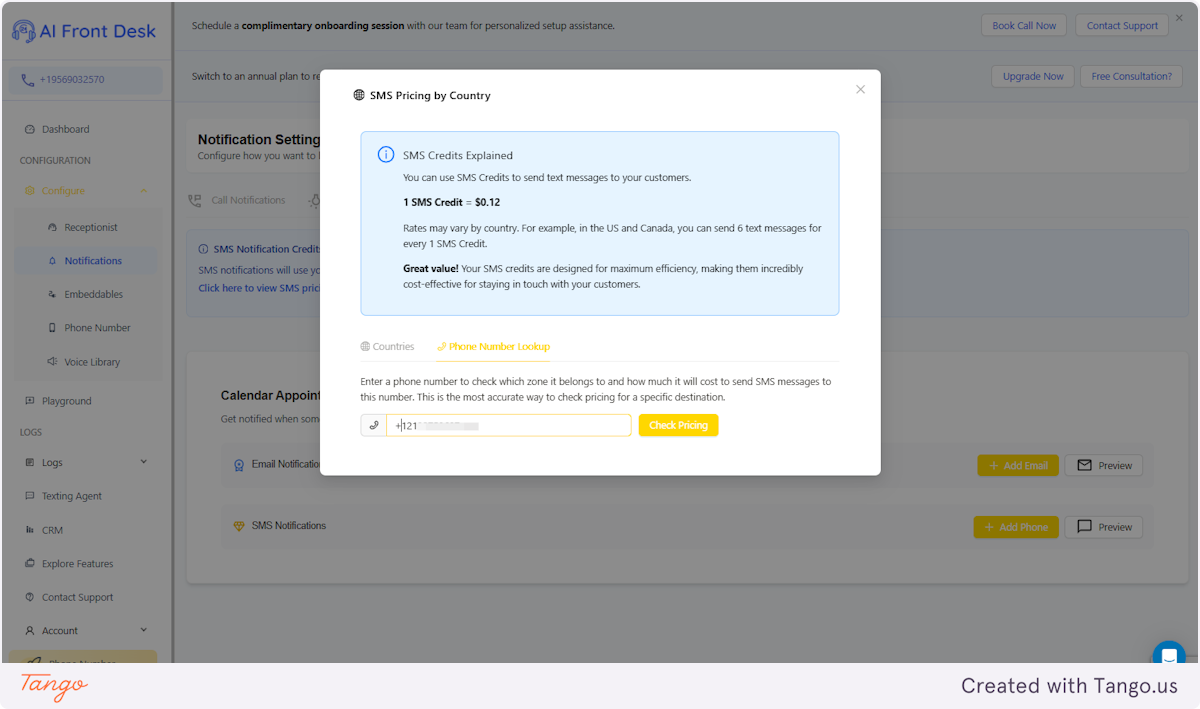The width and height of the screenshot is (1200, 709).
Task: Click the Notifications bell icon in sidebar
Action: pyautogui.click(x=53, y=260)
